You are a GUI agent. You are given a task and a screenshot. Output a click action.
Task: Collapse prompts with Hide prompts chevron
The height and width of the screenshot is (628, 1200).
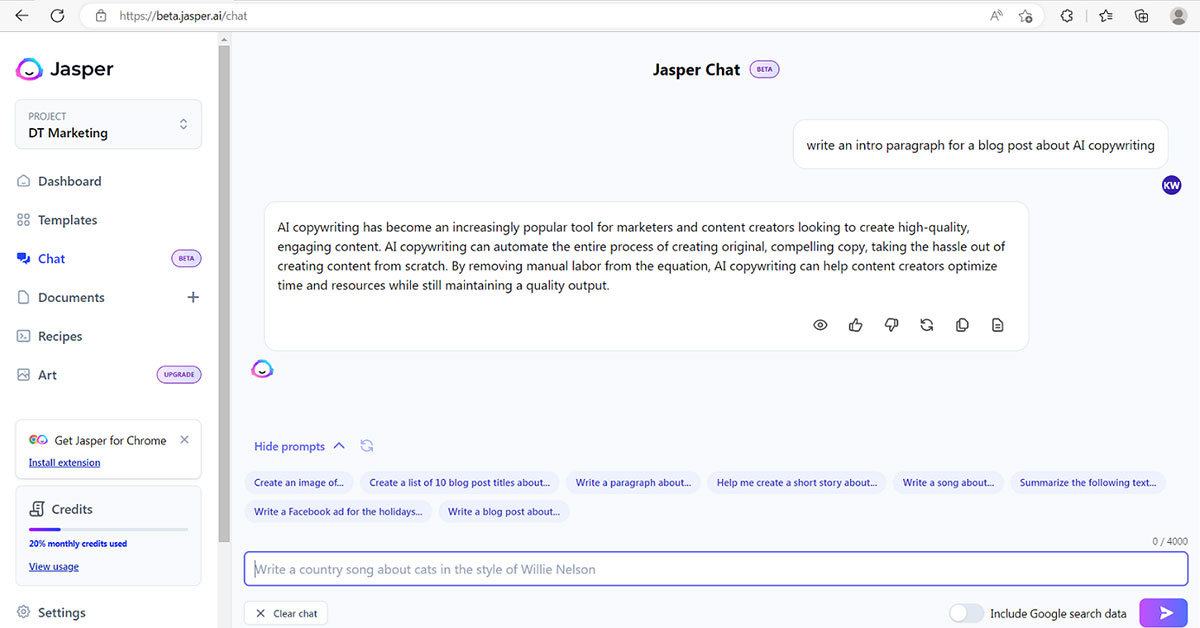click(x=339, y=446)
